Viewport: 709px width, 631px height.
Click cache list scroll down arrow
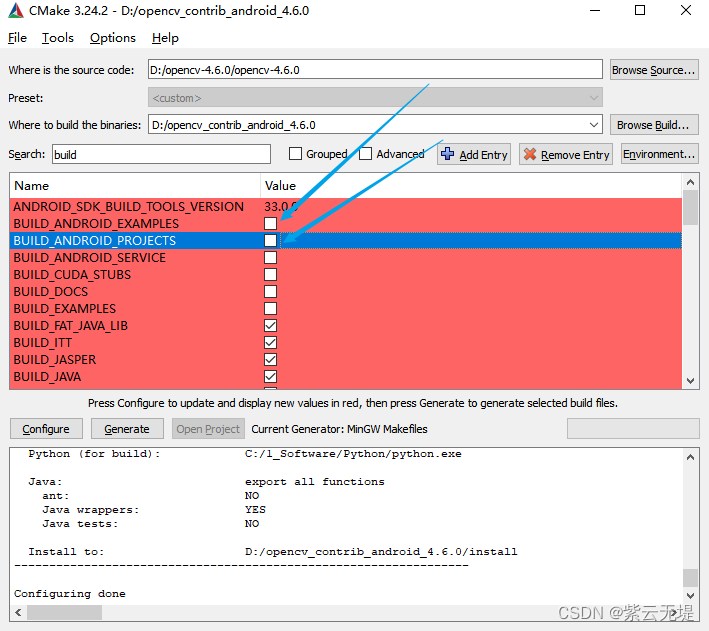pos(690,381)
